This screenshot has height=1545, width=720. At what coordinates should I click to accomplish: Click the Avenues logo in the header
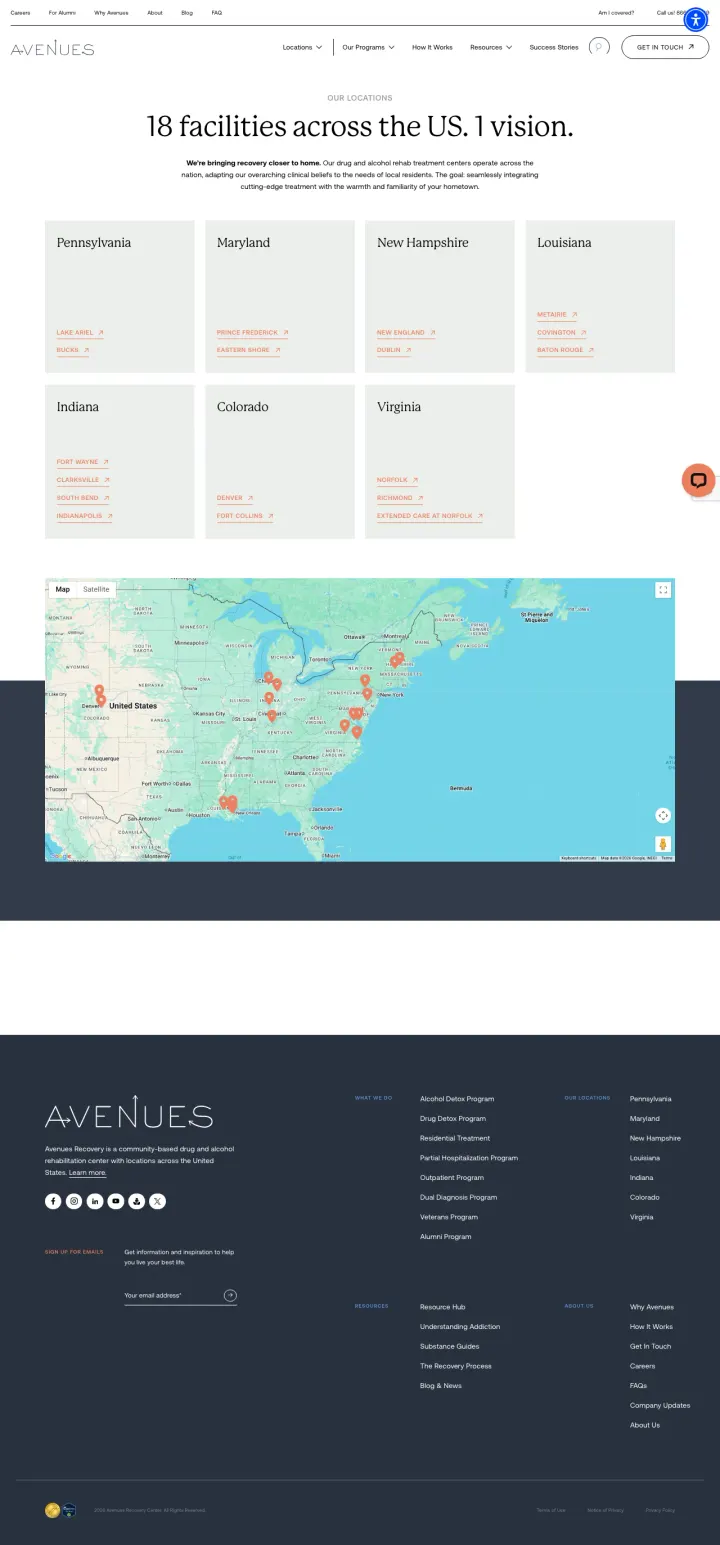click(53, 48)
